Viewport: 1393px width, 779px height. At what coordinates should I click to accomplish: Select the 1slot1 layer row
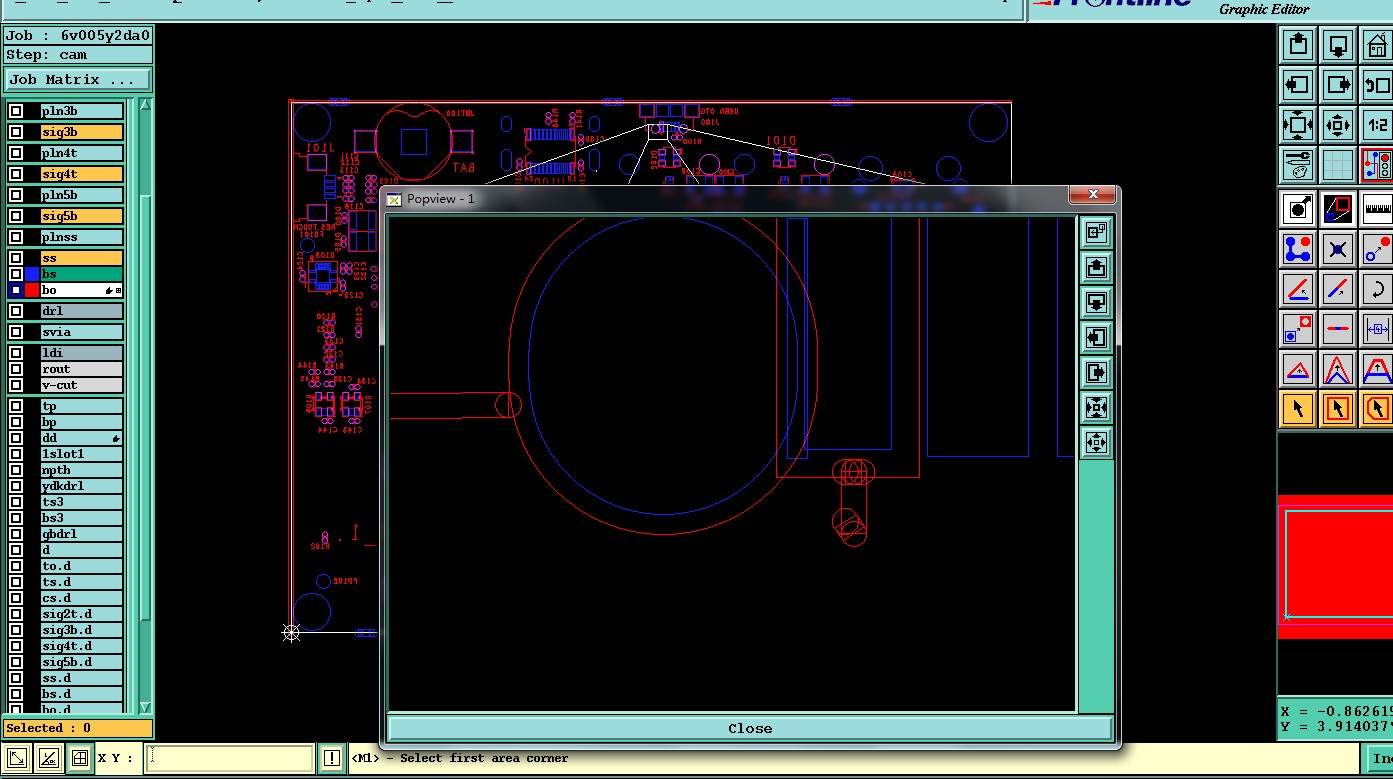81,454
